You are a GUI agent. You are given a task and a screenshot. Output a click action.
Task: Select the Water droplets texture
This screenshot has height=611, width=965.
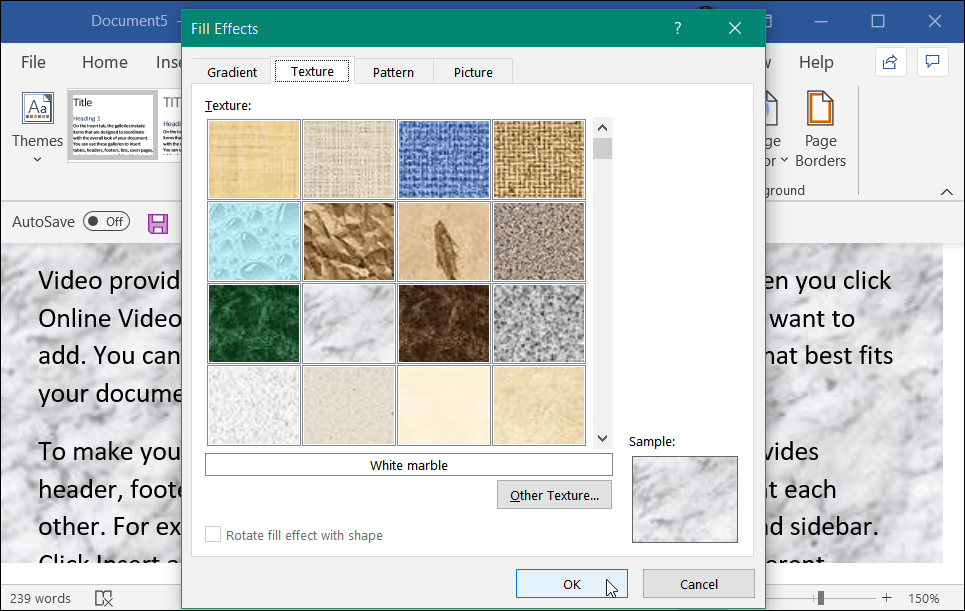[x=254, y=241]
